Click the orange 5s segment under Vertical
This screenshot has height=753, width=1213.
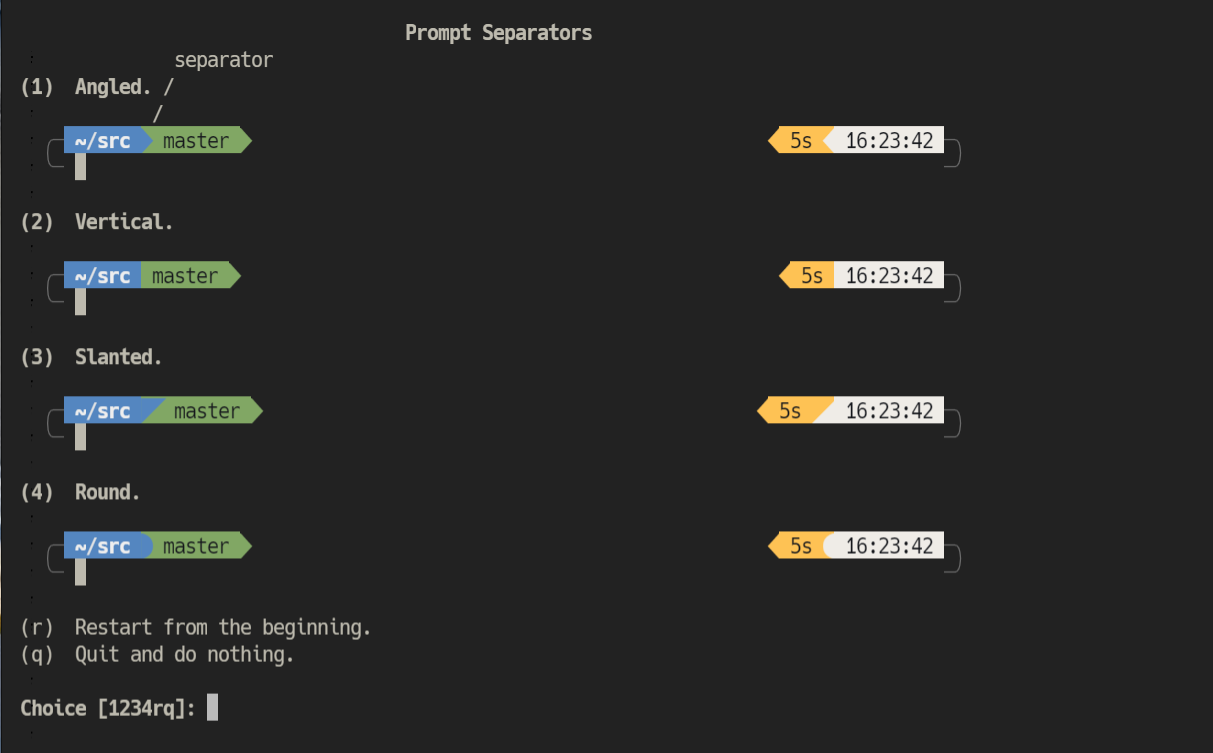[807, 275]
